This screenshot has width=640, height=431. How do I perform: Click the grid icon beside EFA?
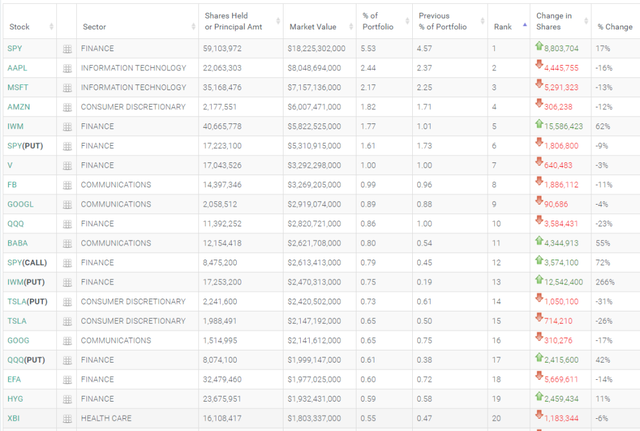coord(67,380)
